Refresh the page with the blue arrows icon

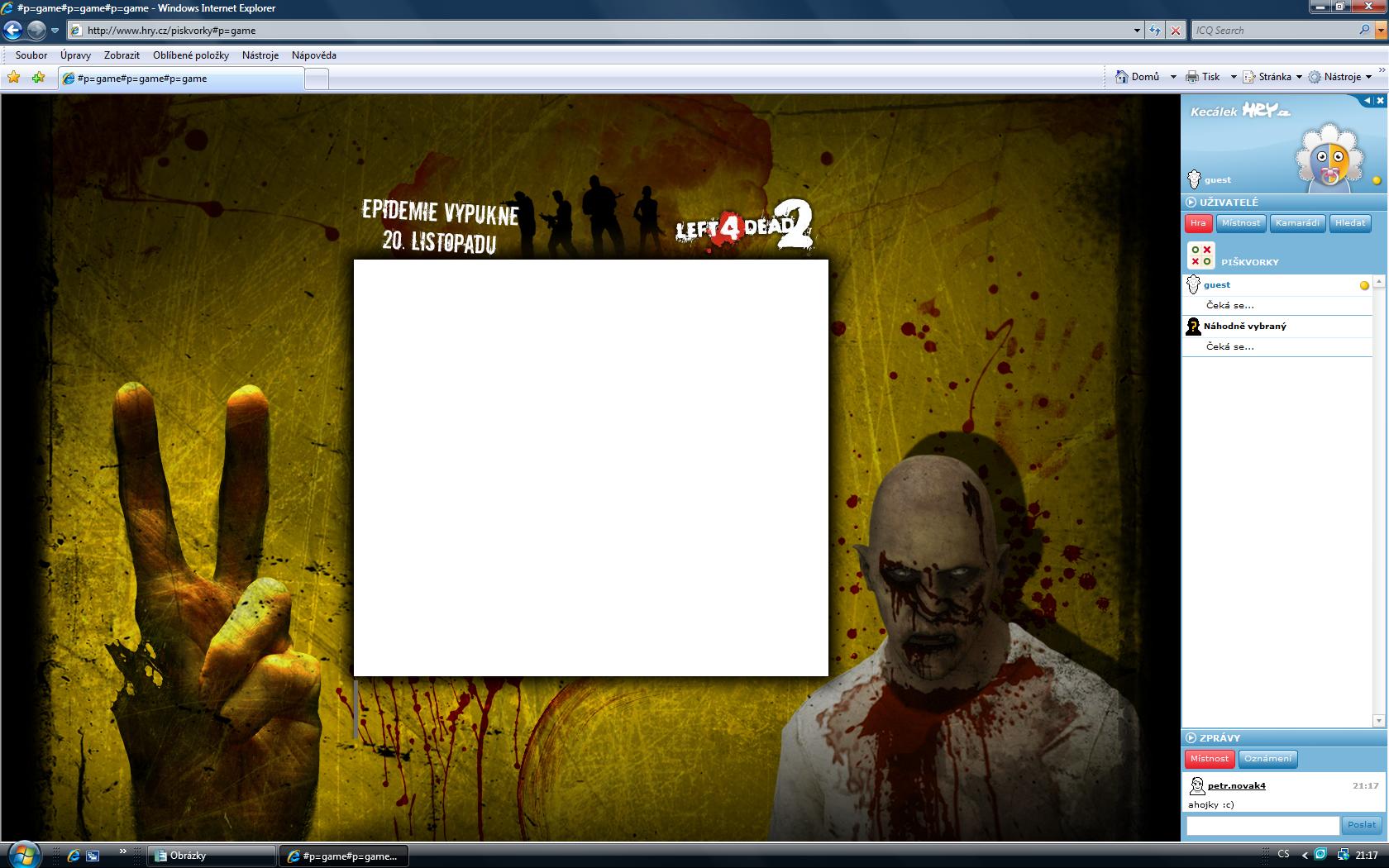pos(1155,31)
